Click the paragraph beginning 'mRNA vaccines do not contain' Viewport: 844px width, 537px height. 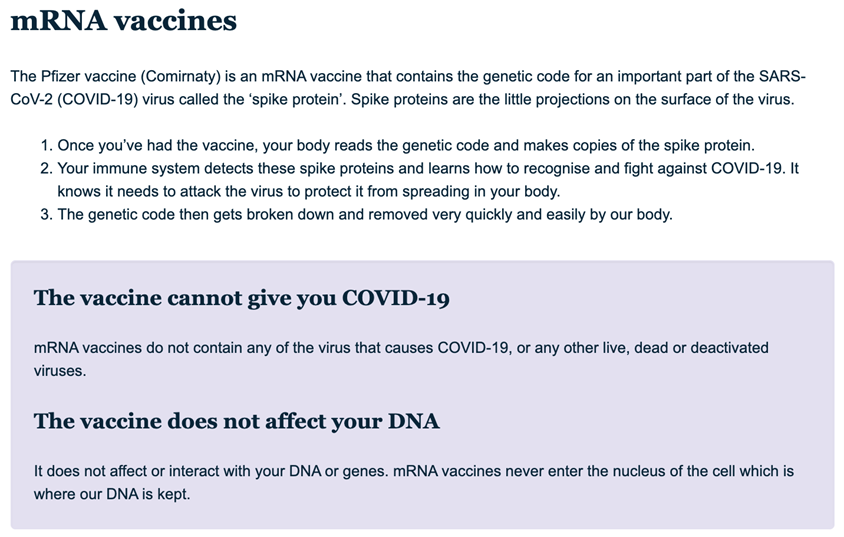[x=401, y=359]
